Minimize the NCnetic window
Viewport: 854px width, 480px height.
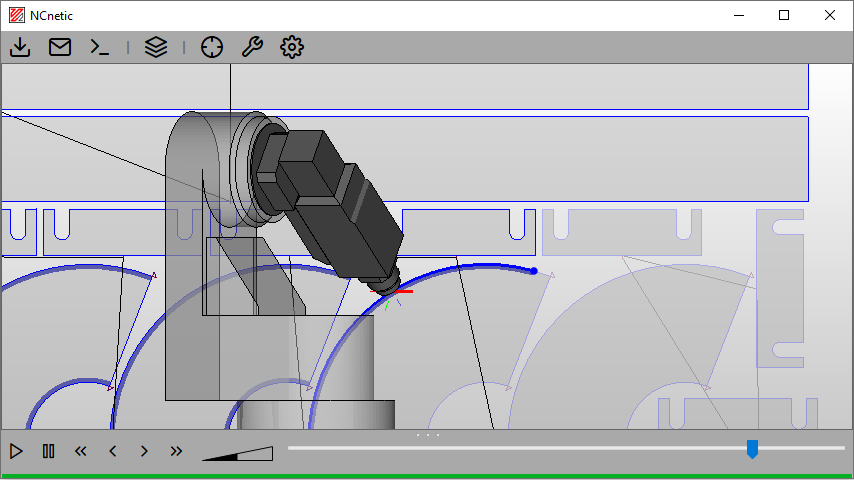pos(739,15)
